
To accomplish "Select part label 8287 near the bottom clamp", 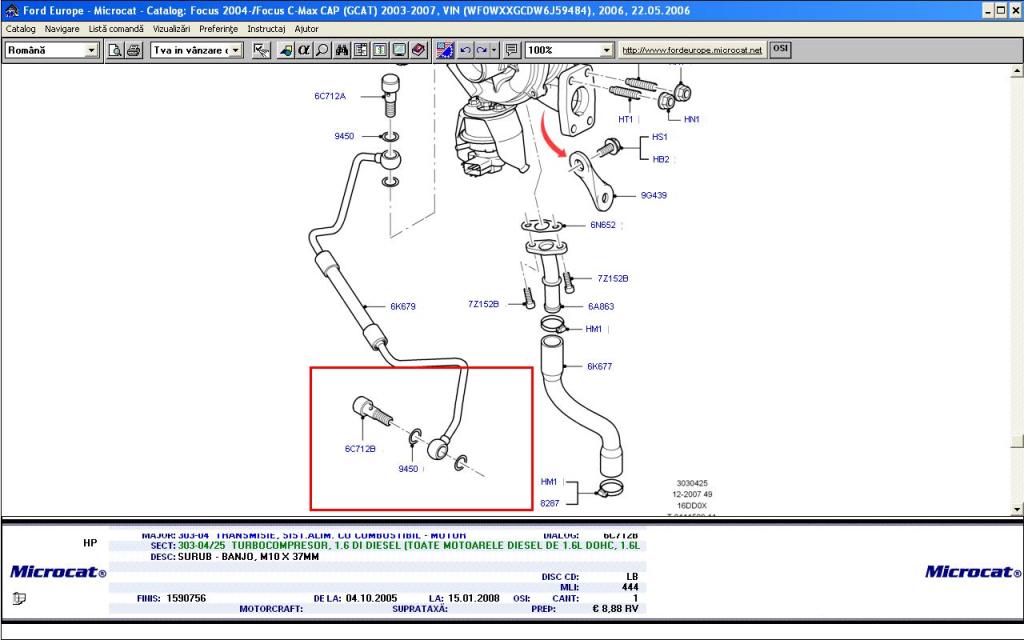I will pyautogui.click(x=550, y=504).
